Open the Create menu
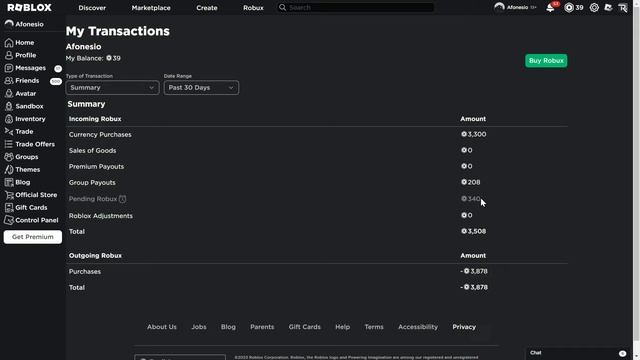The width and height of the screenshot is (640, 360). (207, 8)
